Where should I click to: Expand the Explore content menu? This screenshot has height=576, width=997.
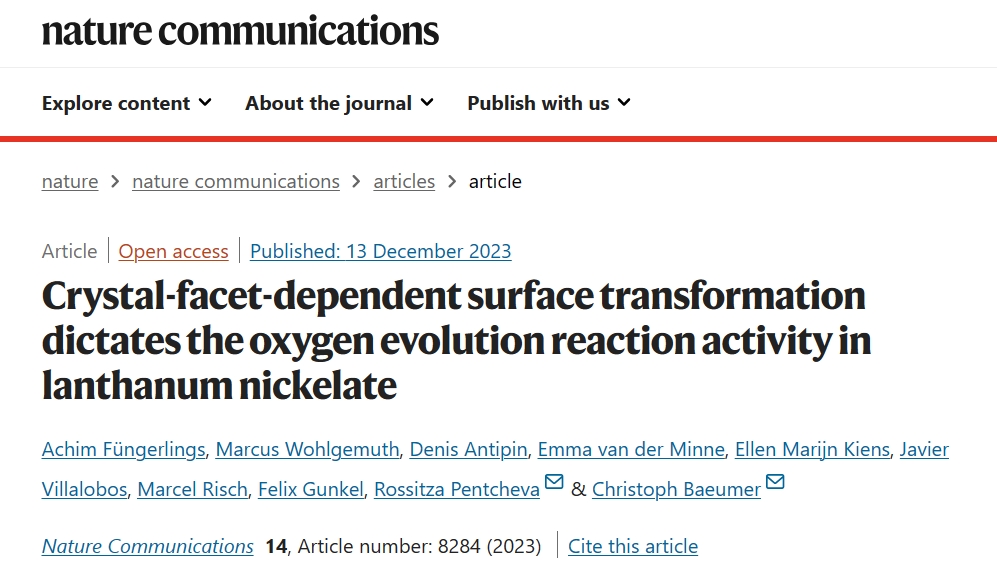127,103
